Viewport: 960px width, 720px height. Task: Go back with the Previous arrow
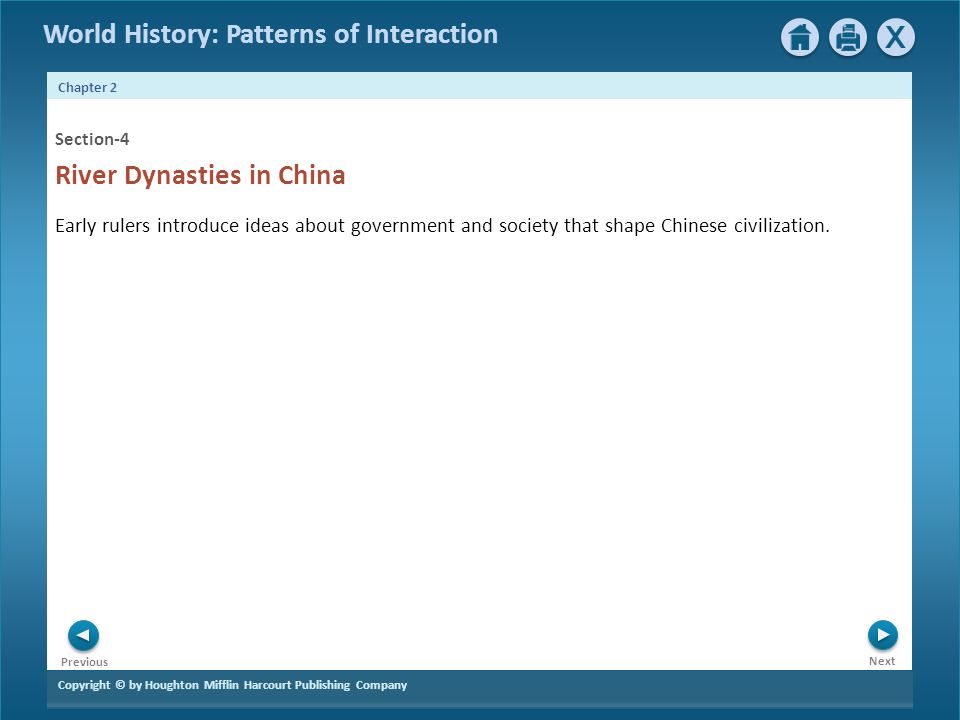83,636
